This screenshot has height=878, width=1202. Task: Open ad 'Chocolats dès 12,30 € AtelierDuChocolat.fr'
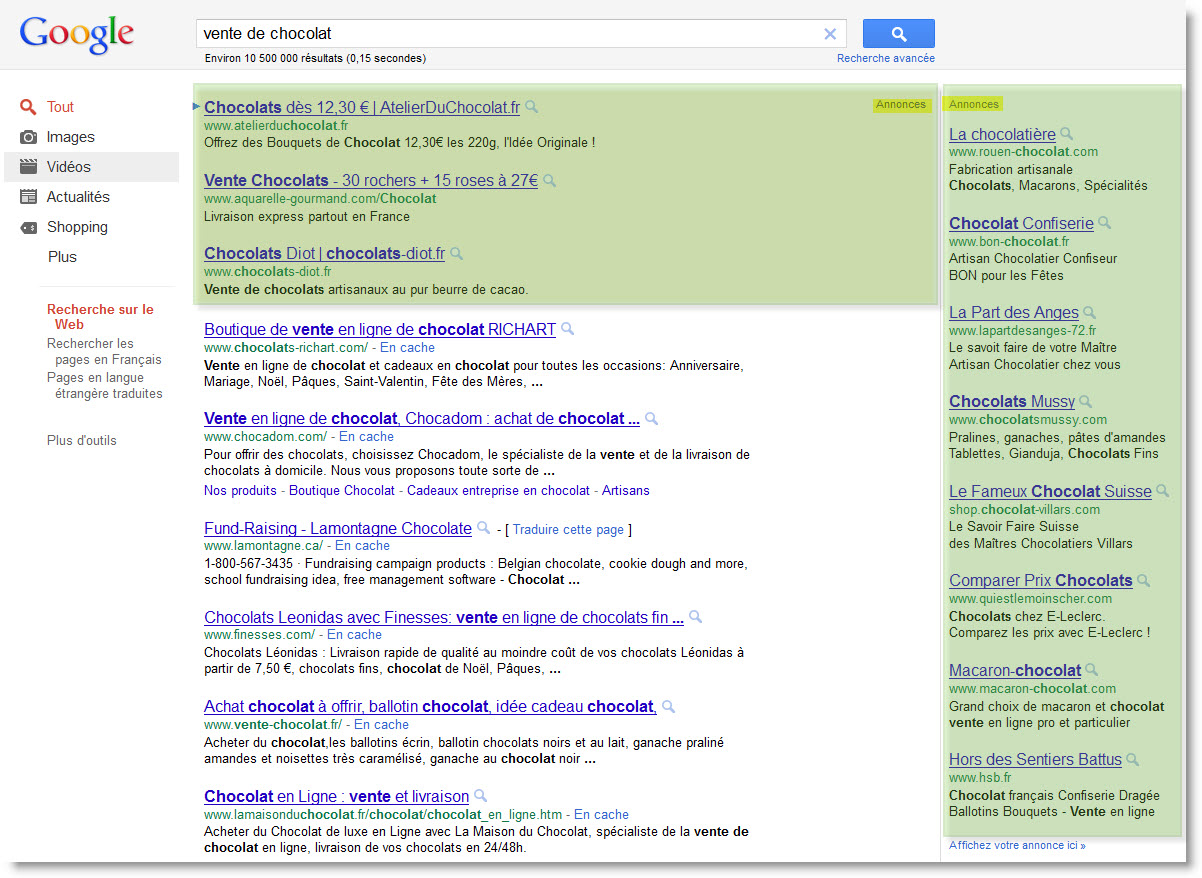362,107
